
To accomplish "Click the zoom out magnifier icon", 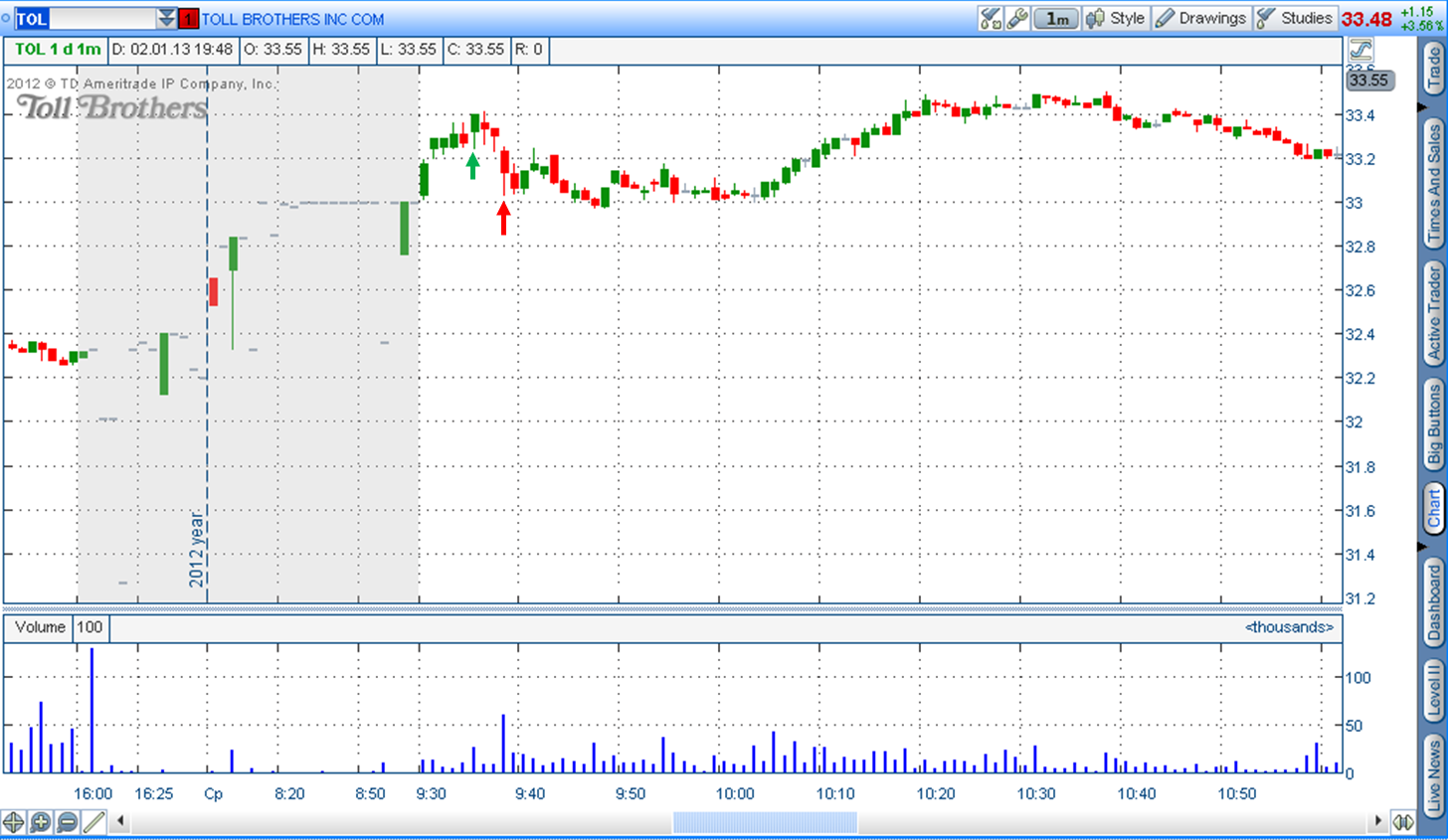I will pos(67,822).
